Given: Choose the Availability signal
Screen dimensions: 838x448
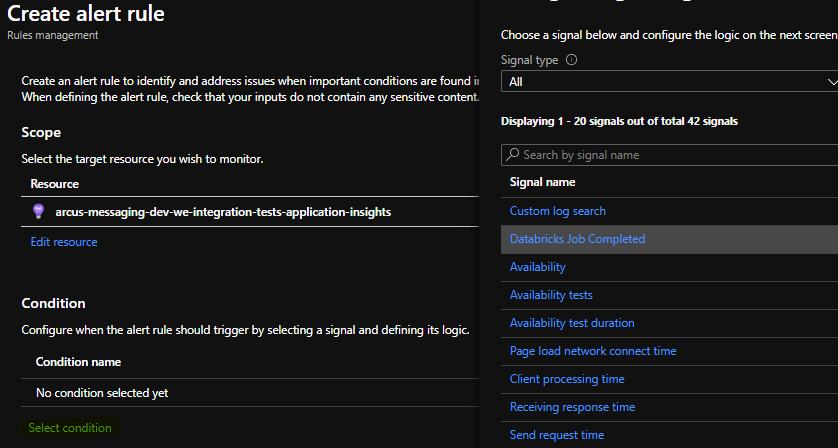Looking at the screenshot, I should click(537, 267).
